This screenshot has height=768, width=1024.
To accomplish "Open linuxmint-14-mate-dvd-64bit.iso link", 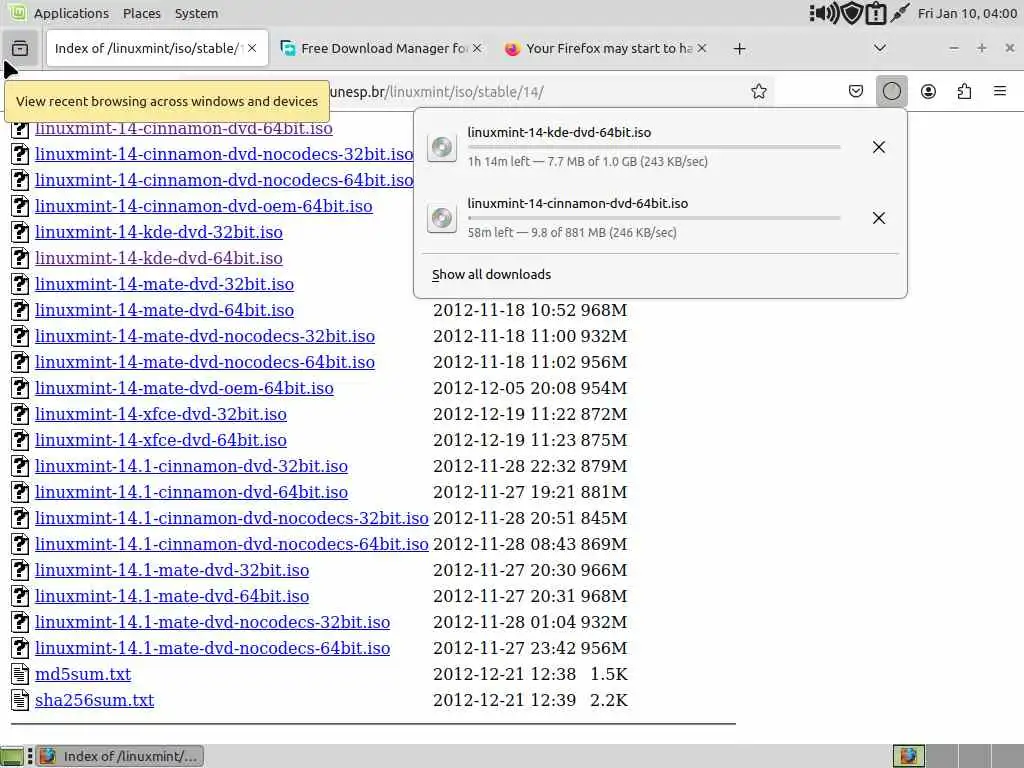I will pos(165,310).
